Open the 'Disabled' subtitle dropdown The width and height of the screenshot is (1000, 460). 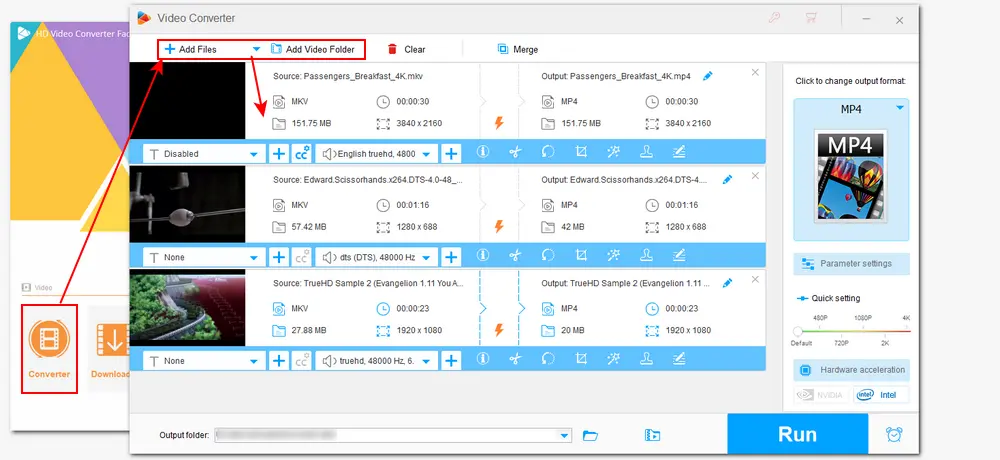pyautogui.click(x=204, y=154)
